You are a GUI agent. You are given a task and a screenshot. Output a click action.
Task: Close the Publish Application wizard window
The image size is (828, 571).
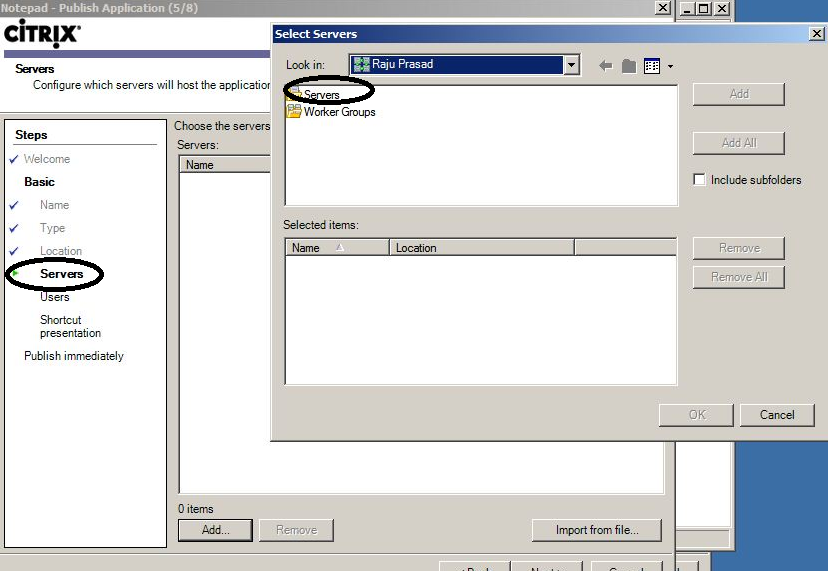(662, 8)
